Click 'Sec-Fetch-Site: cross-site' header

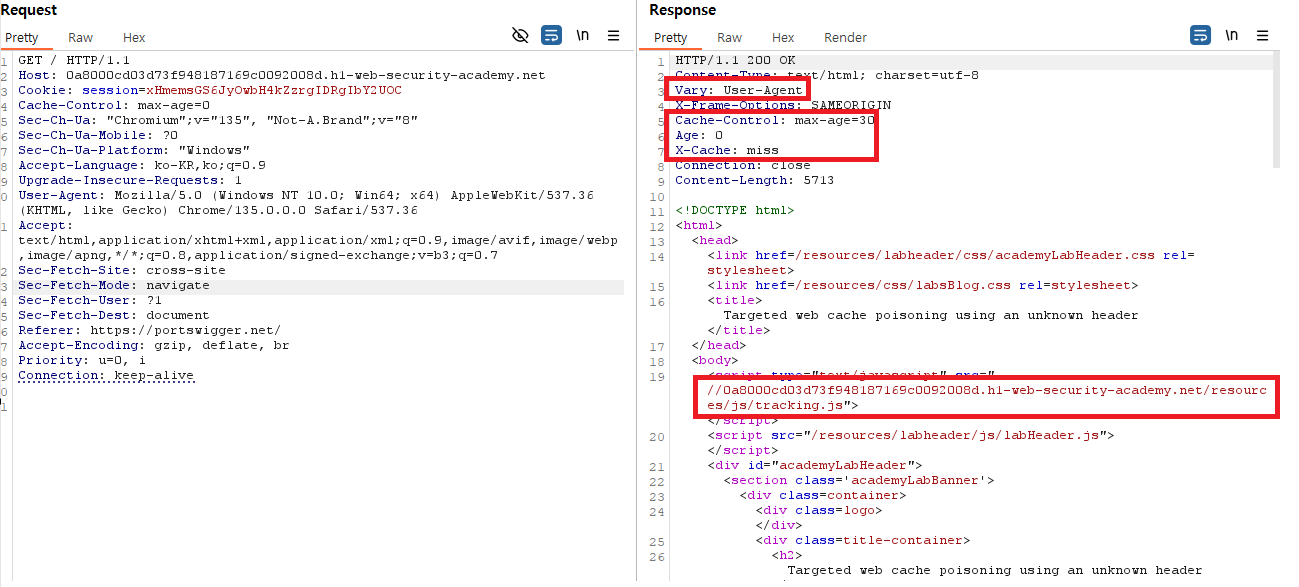[122, 270]
